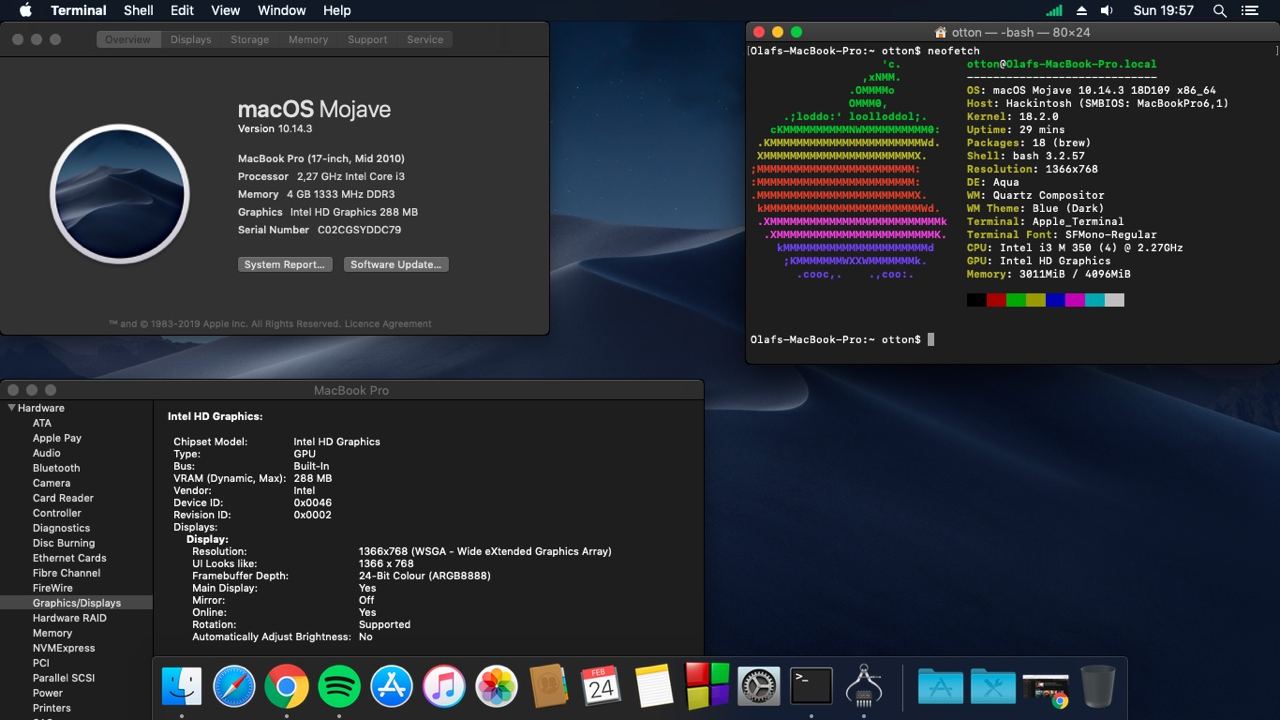The width and height of the screenshot is (1280, 720).
Task: Switch to the Displays tab
Action: (190, 39)
